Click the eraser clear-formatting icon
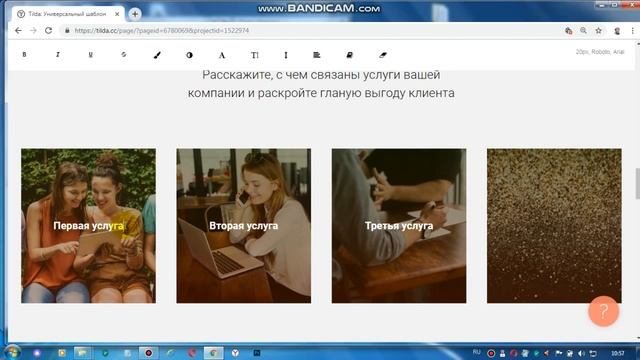Viewport: 640px width, 360px height. click(382, 55)
